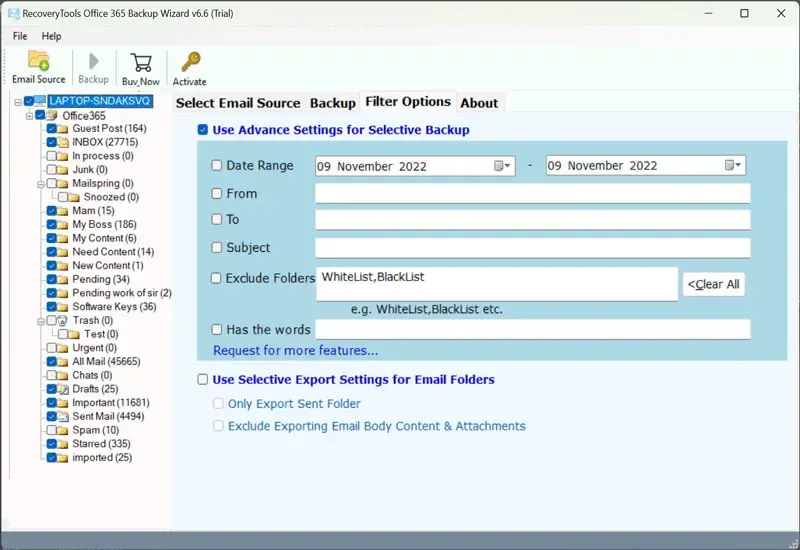The width and height of the screenshot is (800, 550).
Task: Click the Email Source toolbar icon
Action: [38, 61]
